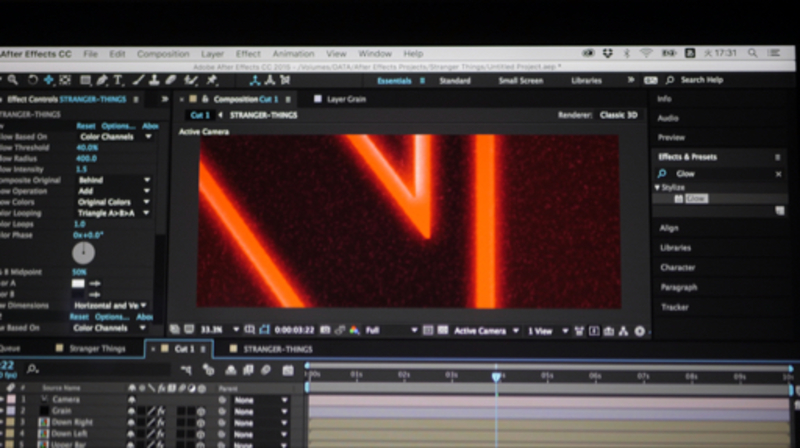The width and height of the screenshot is (800, 448).
Task: Select the Small Screen workspace
Action: [x=520, y=81]
